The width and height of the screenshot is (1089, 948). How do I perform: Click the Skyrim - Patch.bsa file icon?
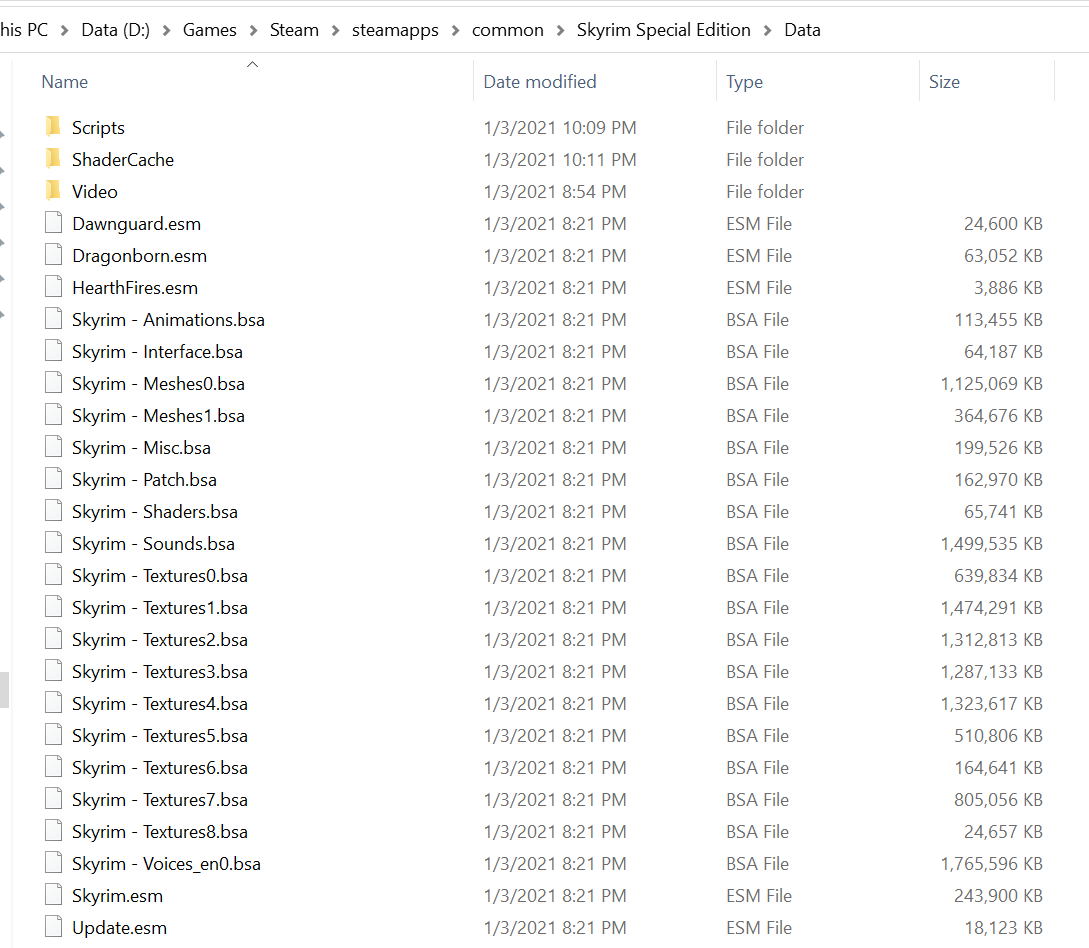click(x=53, y=479)
